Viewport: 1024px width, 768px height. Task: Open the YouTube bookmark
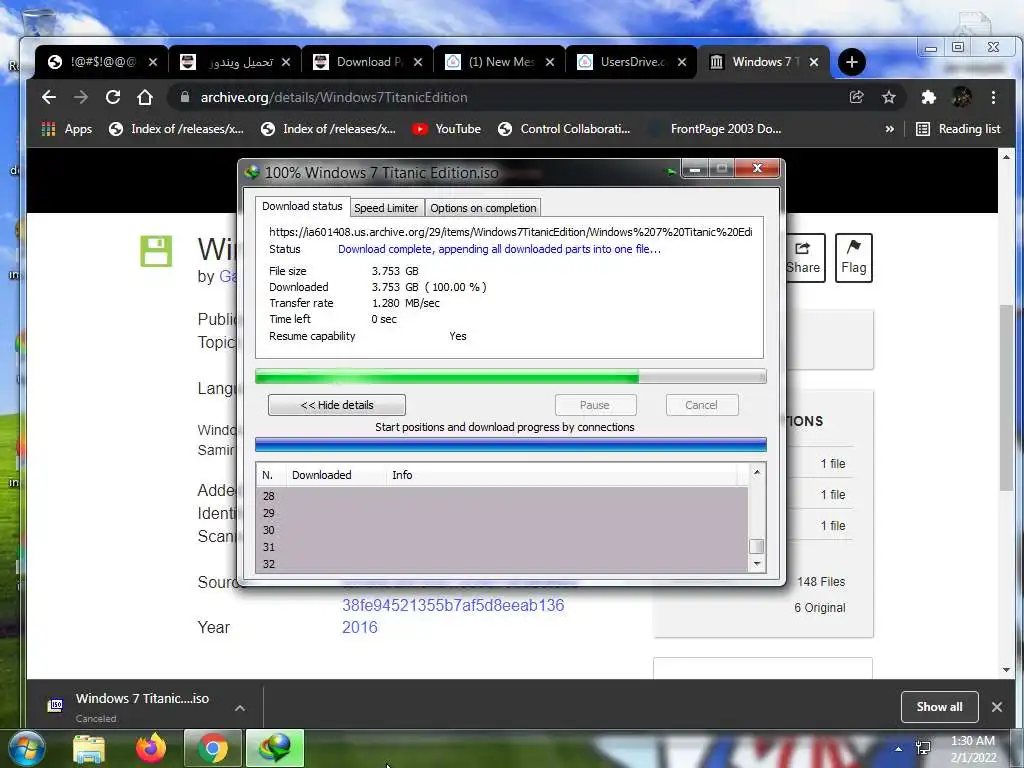coord(447,129)
